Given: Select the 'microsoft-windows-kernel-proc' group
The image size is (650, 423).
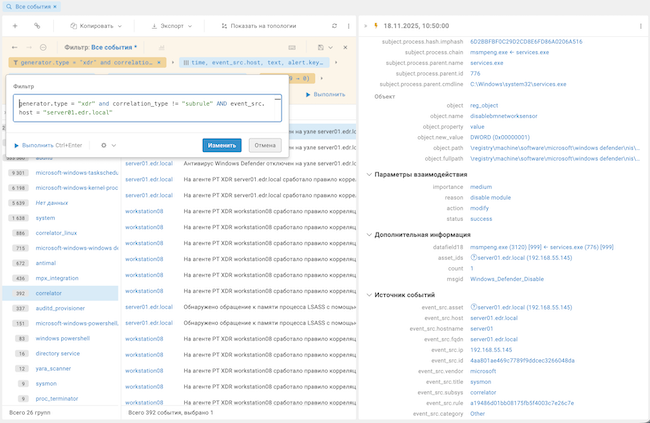Looking at the screenshot, I should coord(77,188).
